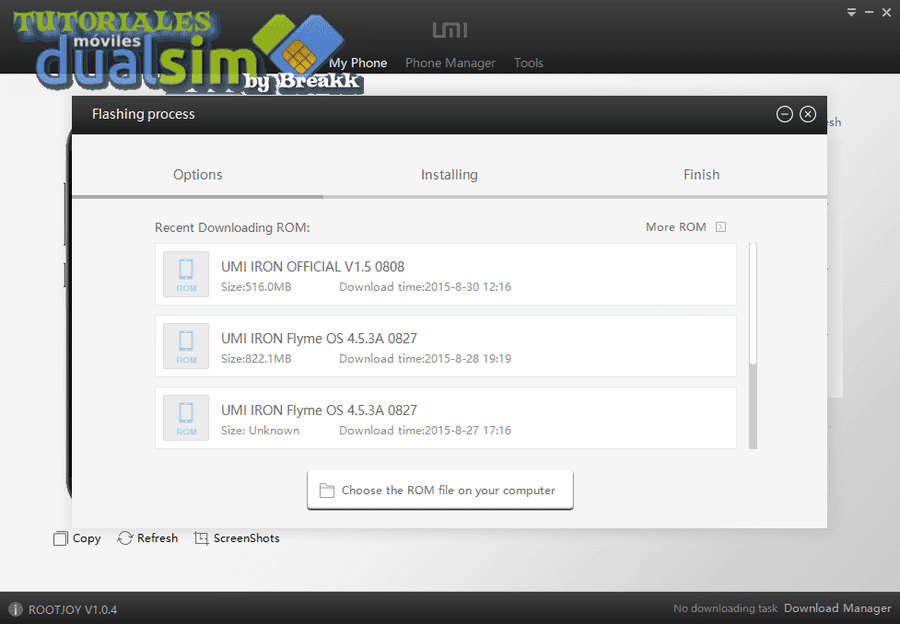Minimize the main ROOTJOY window
The width and height of the screenshot is (900, 624).
pos(869,12)
